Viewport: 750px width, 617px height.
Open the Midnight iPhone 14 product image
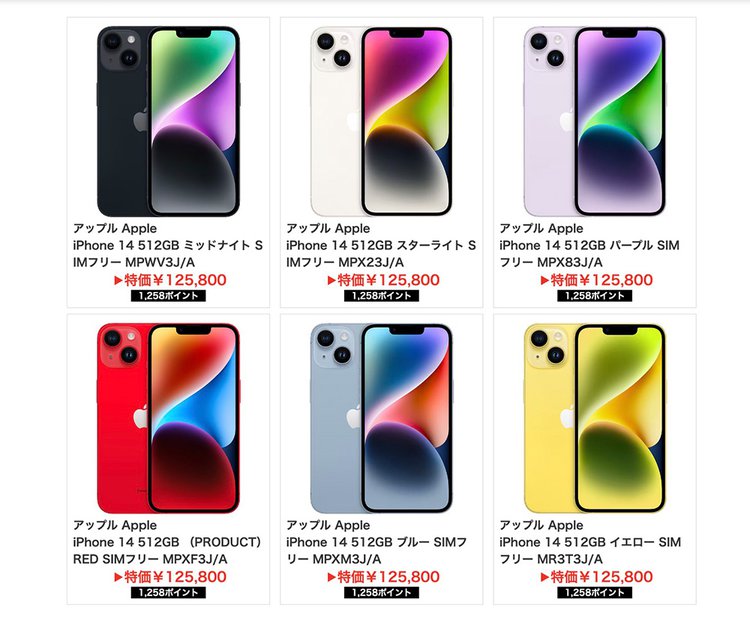tap(168, 121)
